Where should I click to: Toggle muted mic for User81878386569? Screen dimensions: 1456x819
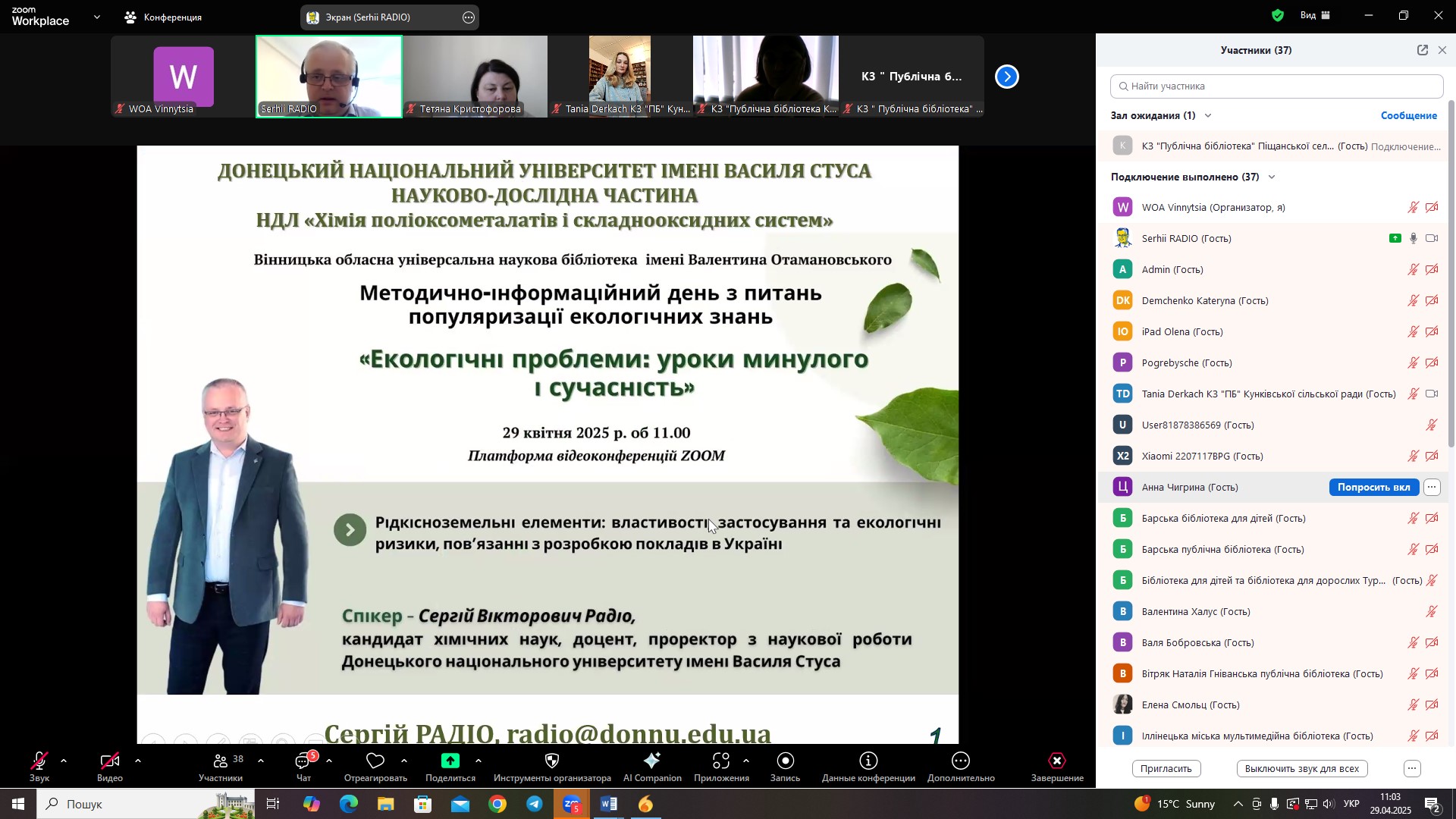point(1432,425)
